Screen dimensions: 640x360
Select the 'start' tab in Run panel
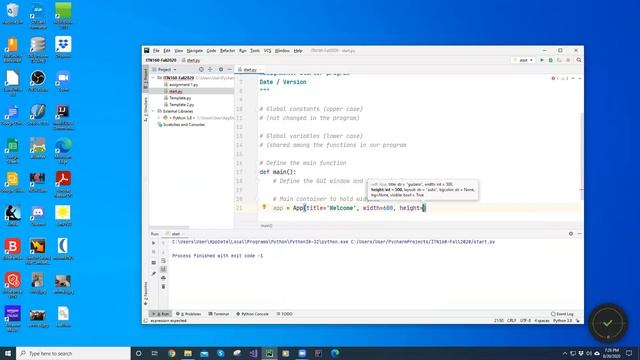tap(176, 234)
